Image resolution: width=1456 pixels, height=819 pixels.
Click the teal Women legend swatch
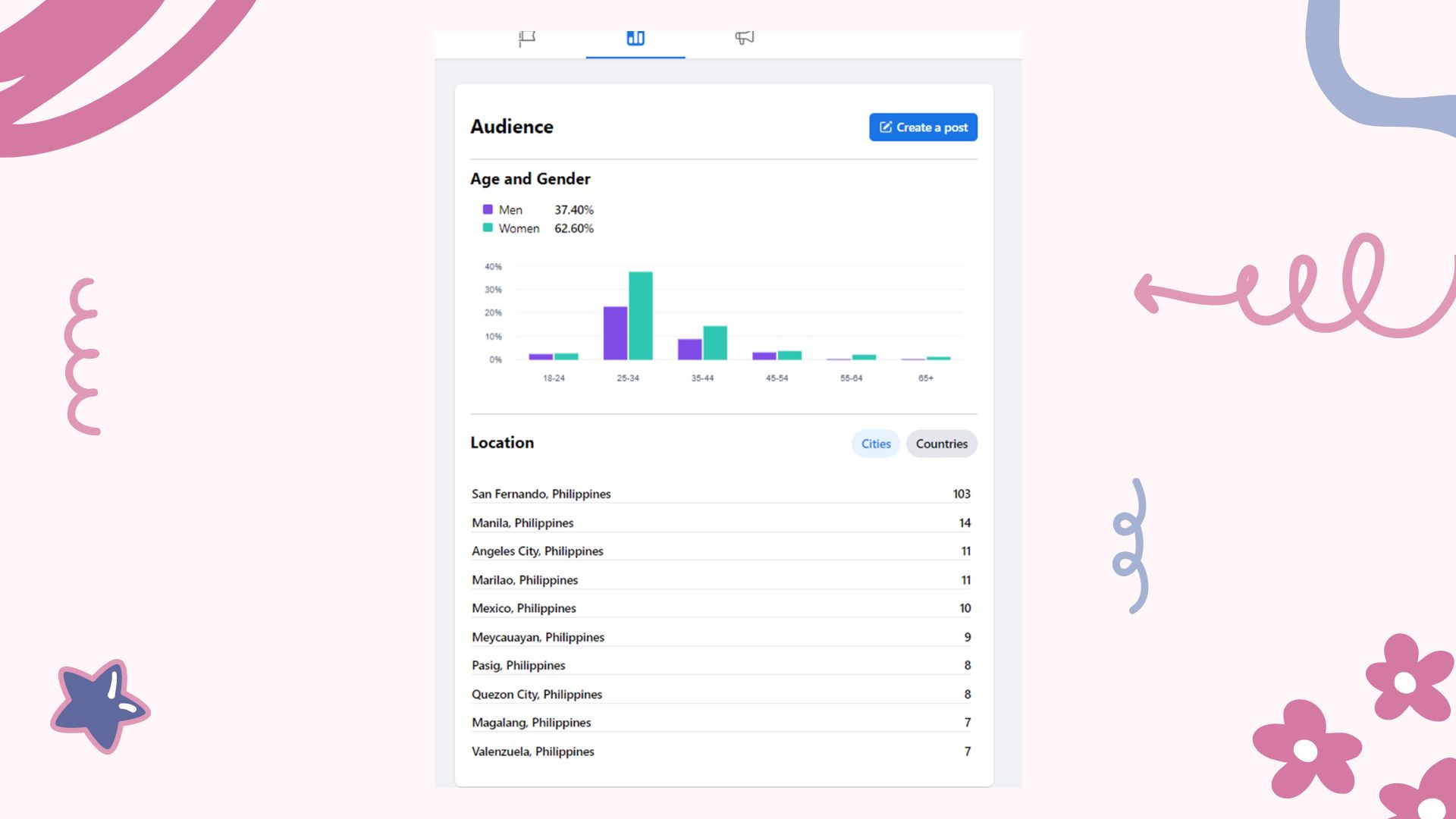[x=488, y=227]
